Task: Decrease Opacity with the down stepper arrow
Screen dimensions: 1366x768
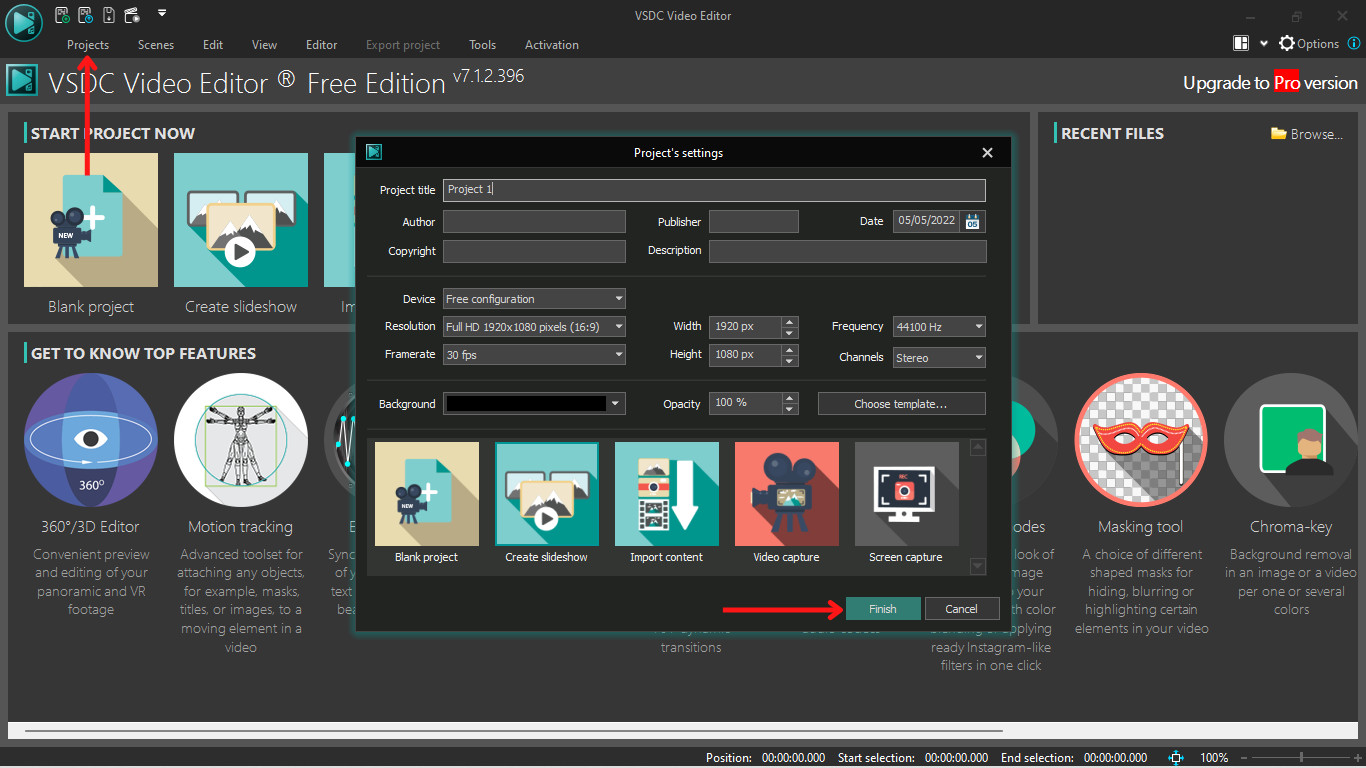Action: tap(790, 408)
